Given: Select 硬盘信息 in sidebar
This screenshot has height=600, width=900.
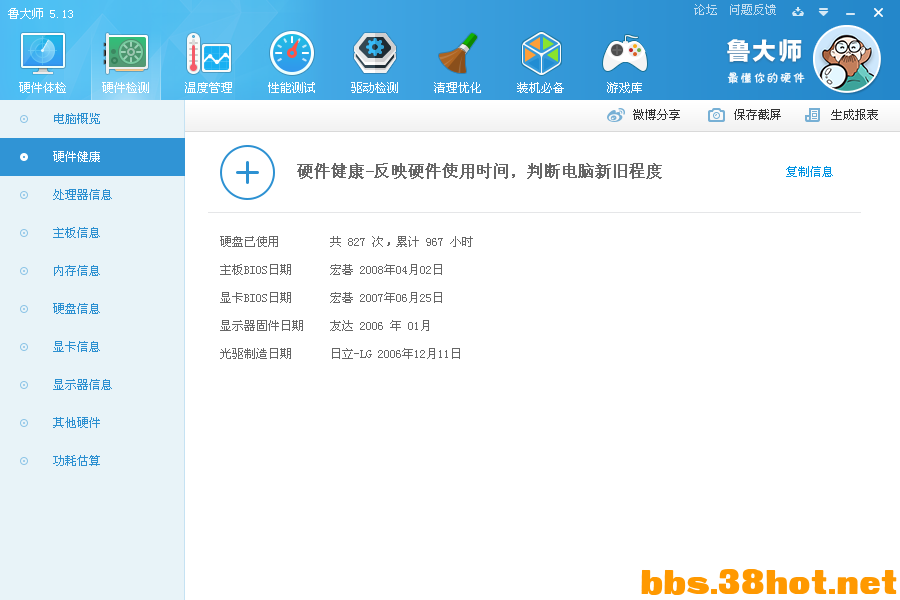Looking at the screenshot, I should pyautogui.click(x=92, y=308).
